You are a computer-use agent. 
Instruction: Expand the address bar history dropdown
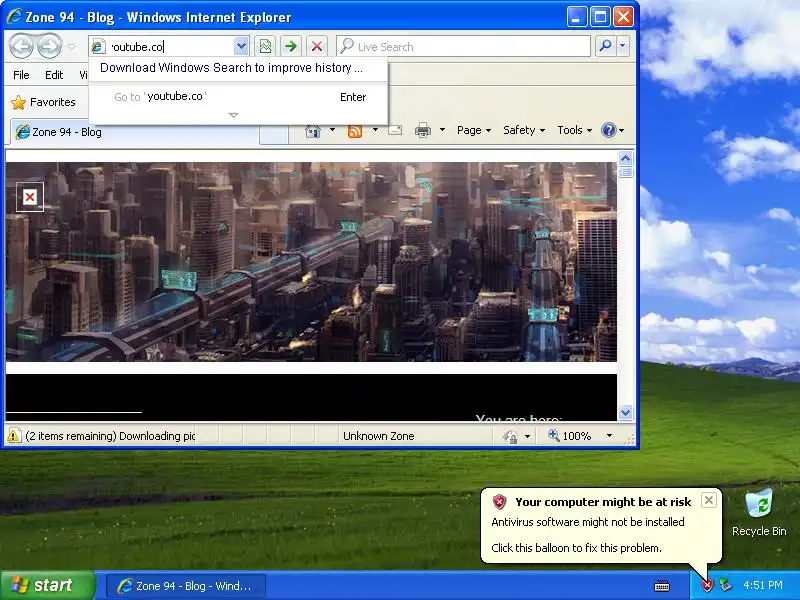(x=241, y=46)
